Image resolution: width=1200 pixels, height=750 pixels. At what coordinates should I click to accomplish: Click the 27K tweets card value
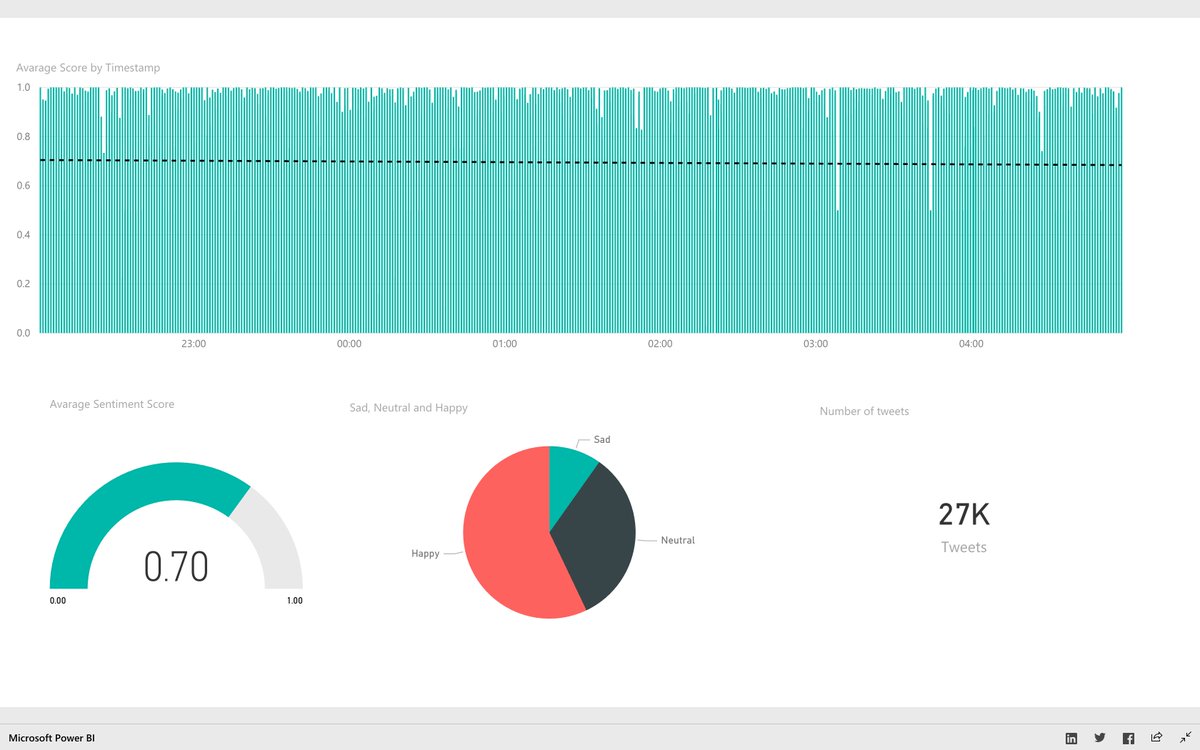click(964, 515)
